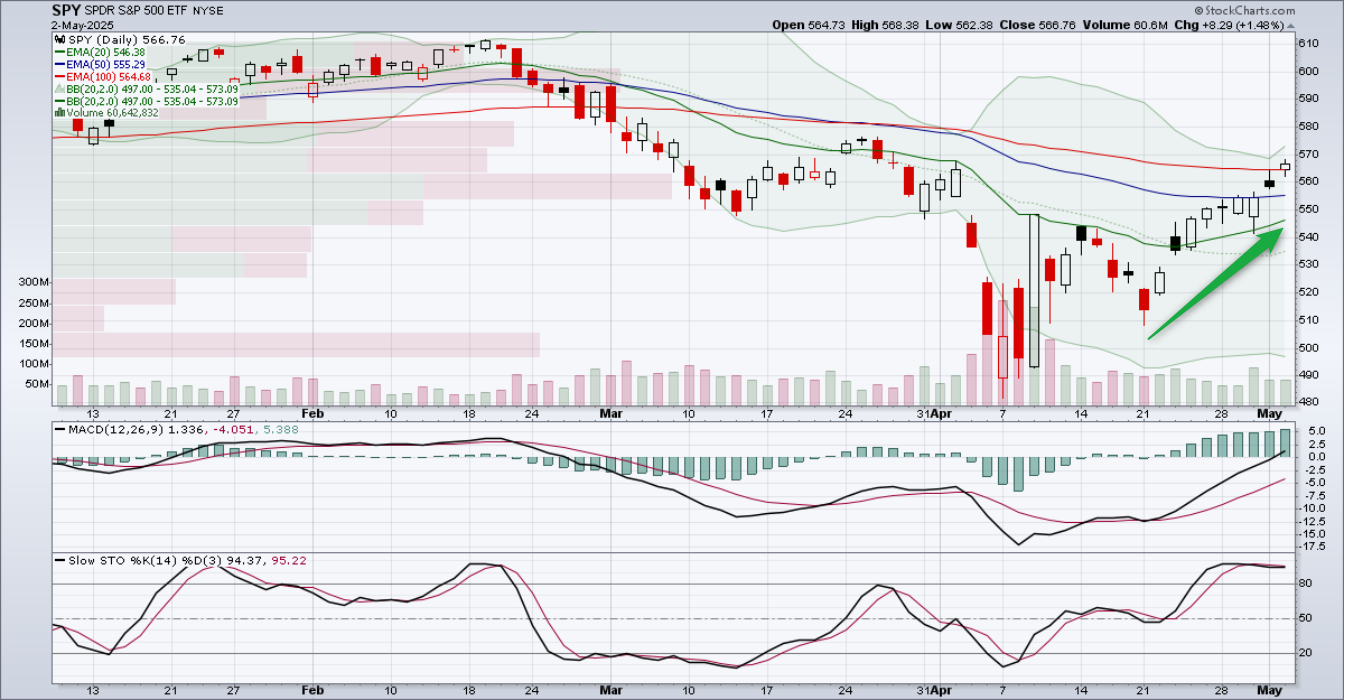Click the 80 label on the Stochastic axis
This screenshot has width=1345, height=700.
pos(1305,583)
